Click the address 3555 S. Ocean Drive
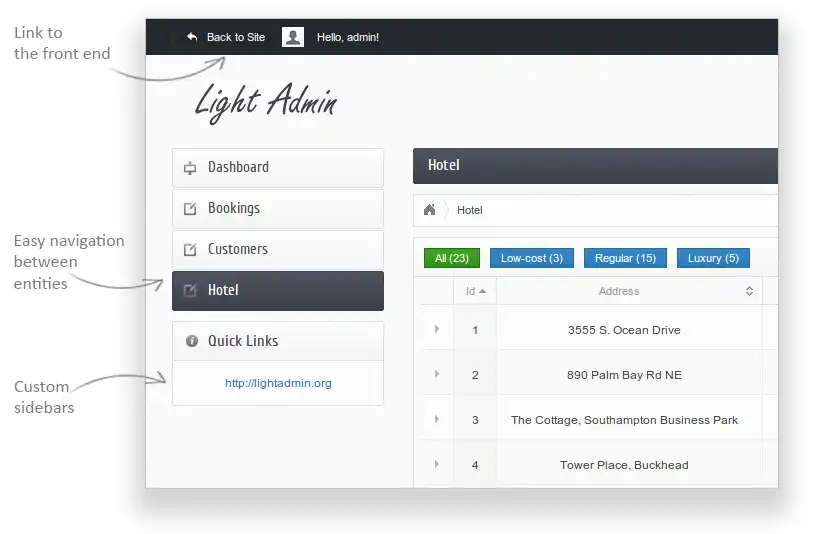 pyautogui.click(x=624, y=330)
